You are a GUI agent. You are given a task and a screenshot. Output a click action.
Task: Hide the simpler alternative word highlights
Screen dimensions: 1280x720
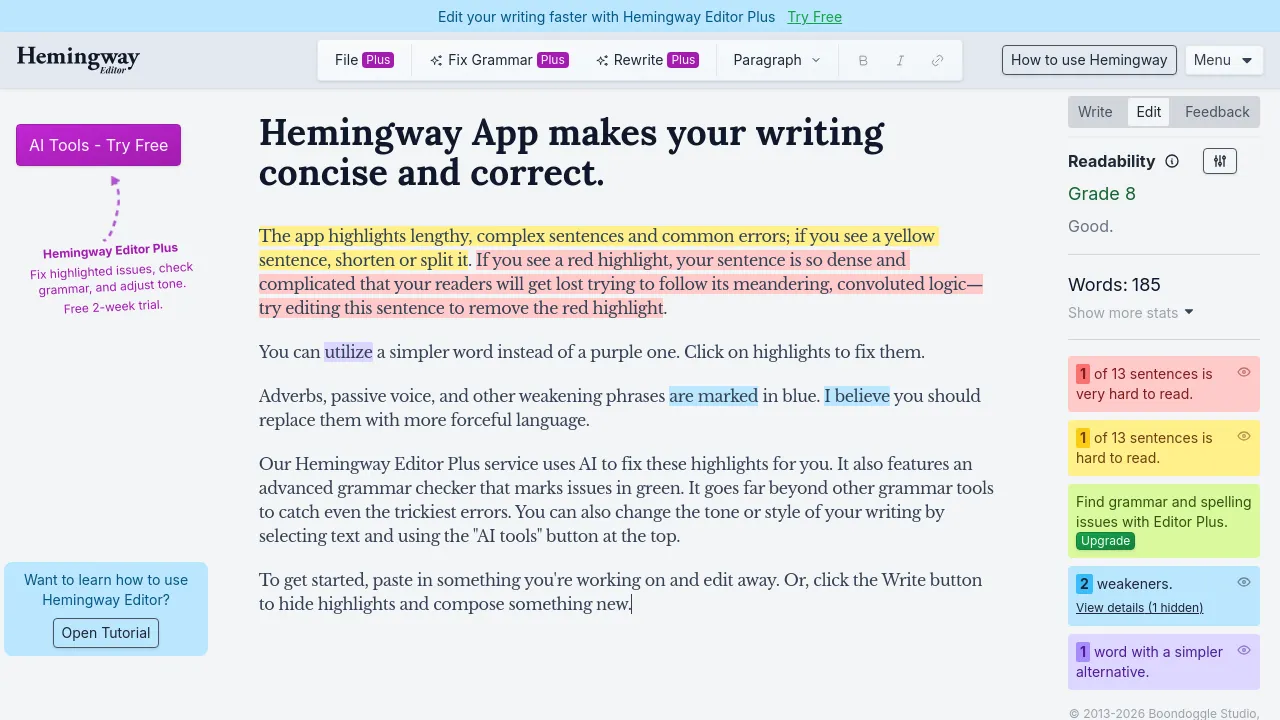[x=1244, y=650]
